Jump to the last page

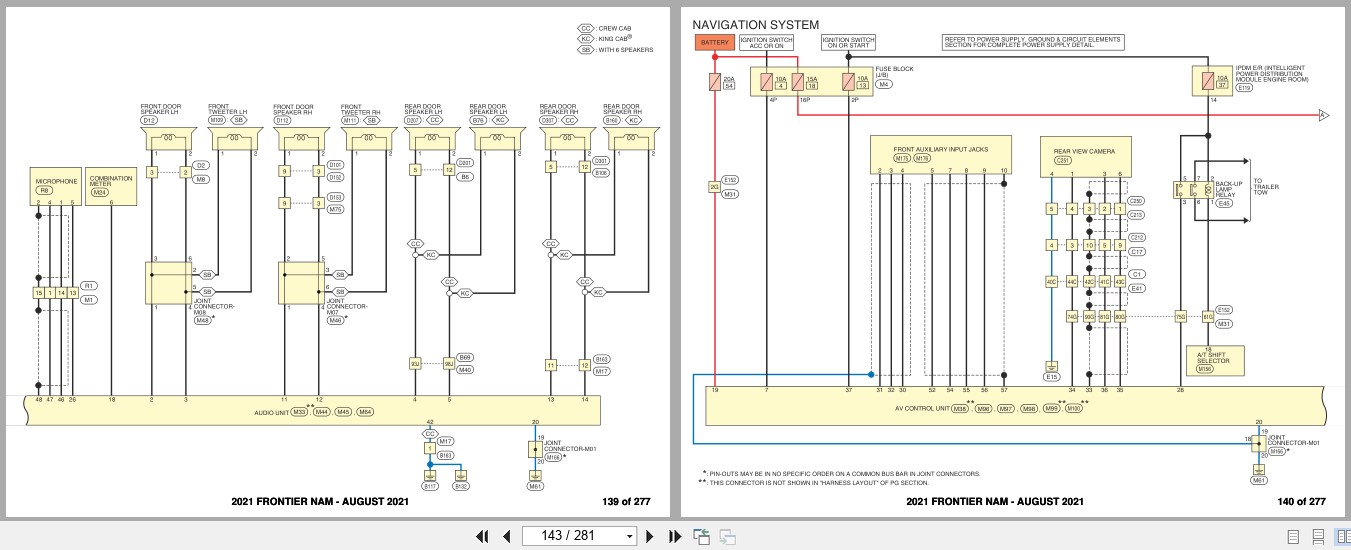tap(673, 536)
